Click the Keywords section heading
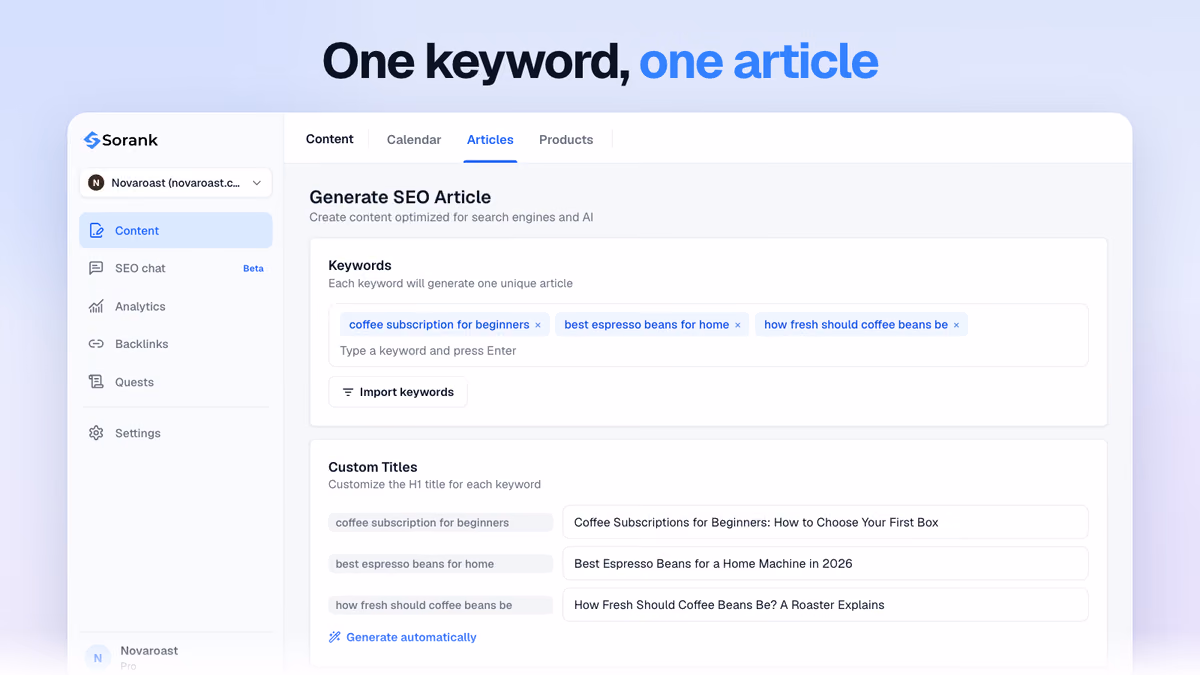1200x675 pixels. (x=360, y=265)
